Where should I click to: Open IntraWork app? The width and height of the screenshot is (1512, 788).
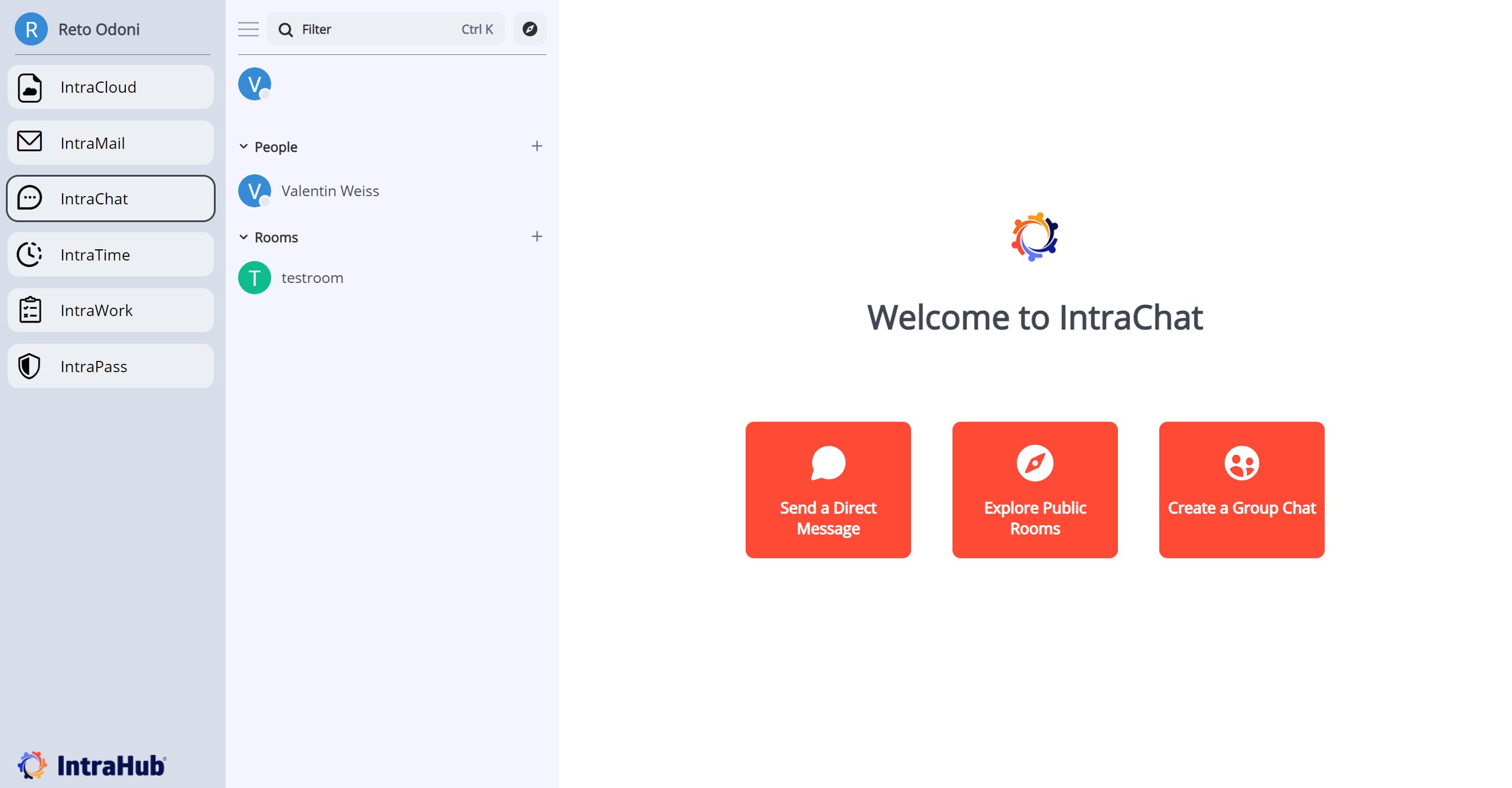point(110,310)
